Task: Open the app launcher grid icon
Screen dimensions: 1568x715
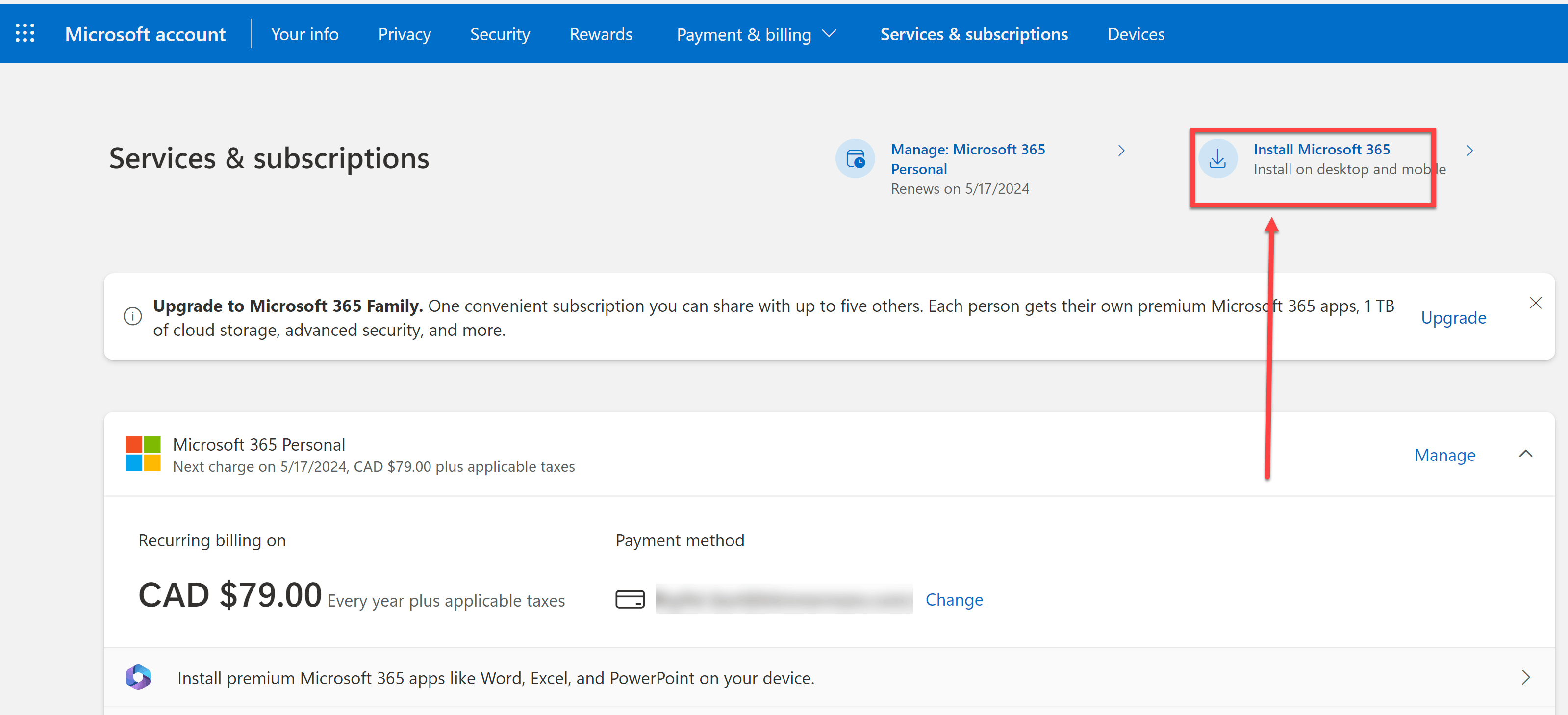Action: click(25, 33)
